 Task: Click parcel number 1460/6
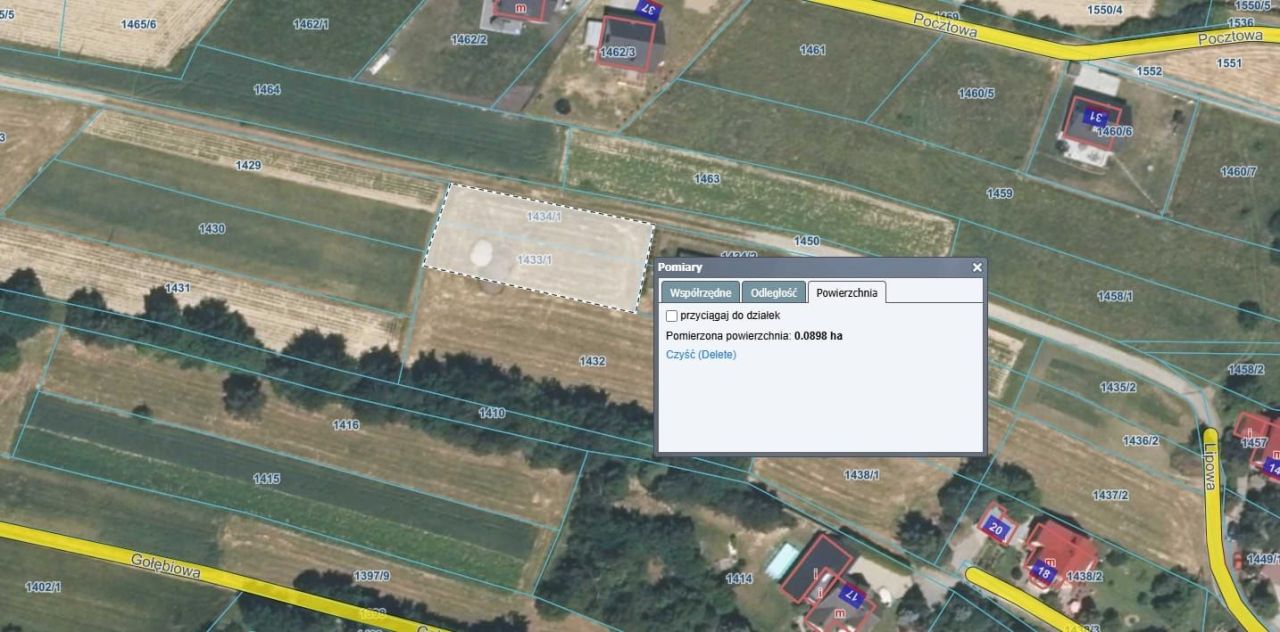[x=1114, y=131]
